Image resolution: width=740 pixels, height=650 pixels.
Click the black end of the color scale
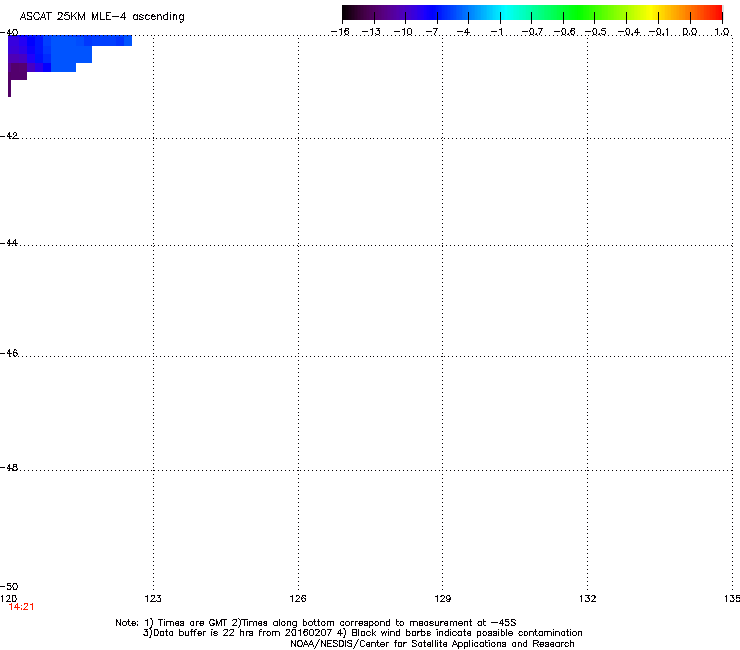[x=349, y=12]
